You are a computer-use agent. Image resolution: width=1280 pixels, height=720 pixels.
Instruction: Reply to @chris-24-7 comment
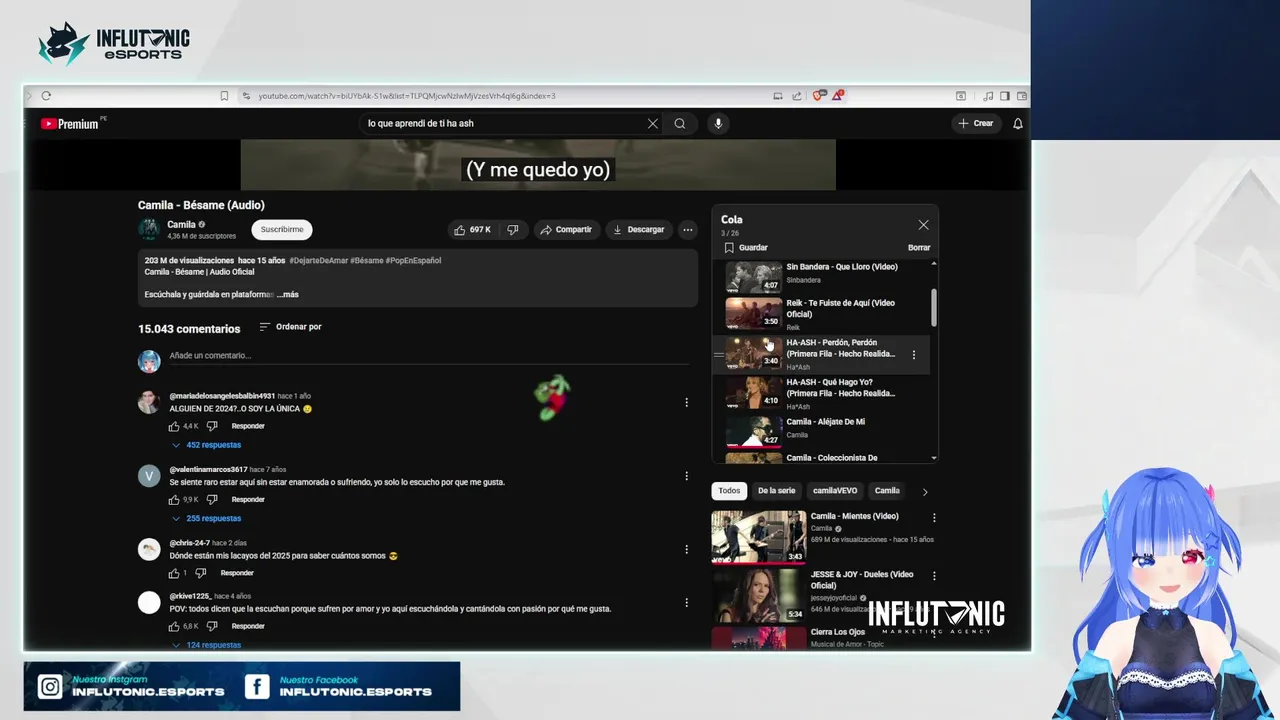pyautogui.click(x=237, y=573)
